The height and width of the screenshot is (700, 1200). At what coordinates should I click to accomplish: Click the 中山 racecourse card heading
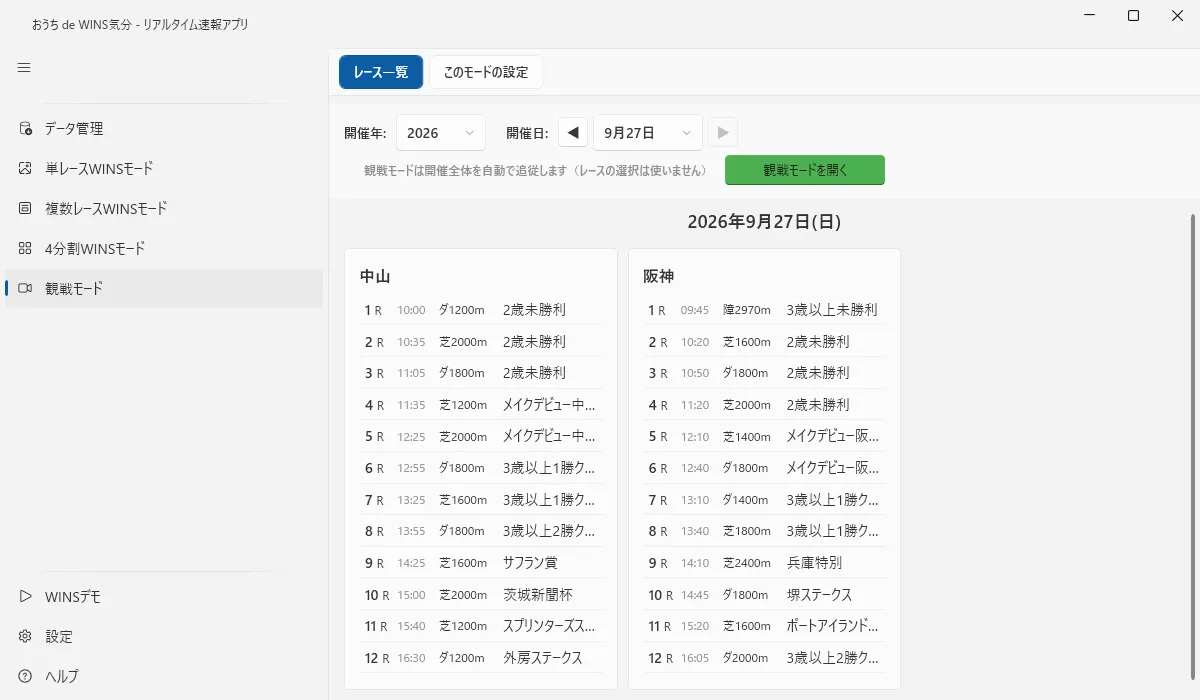(374, 276)
